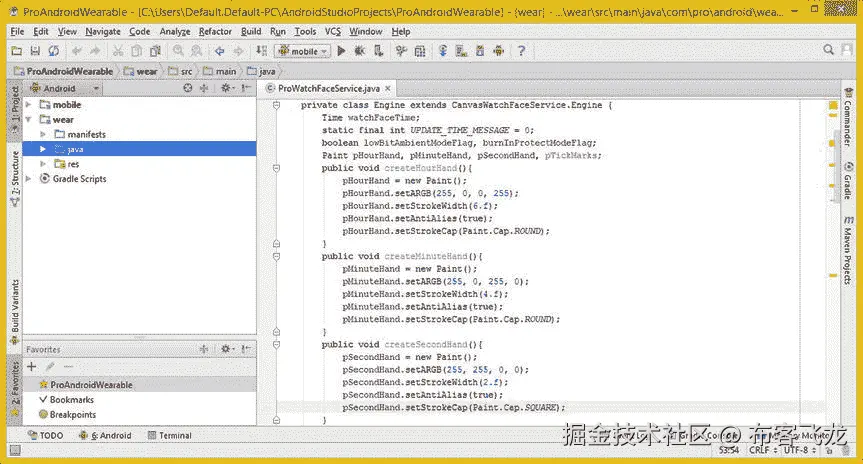Toggle the Gradle side panel tab
Image resolution: width=863 pixels, height=464 pixels.
(848, 181)
